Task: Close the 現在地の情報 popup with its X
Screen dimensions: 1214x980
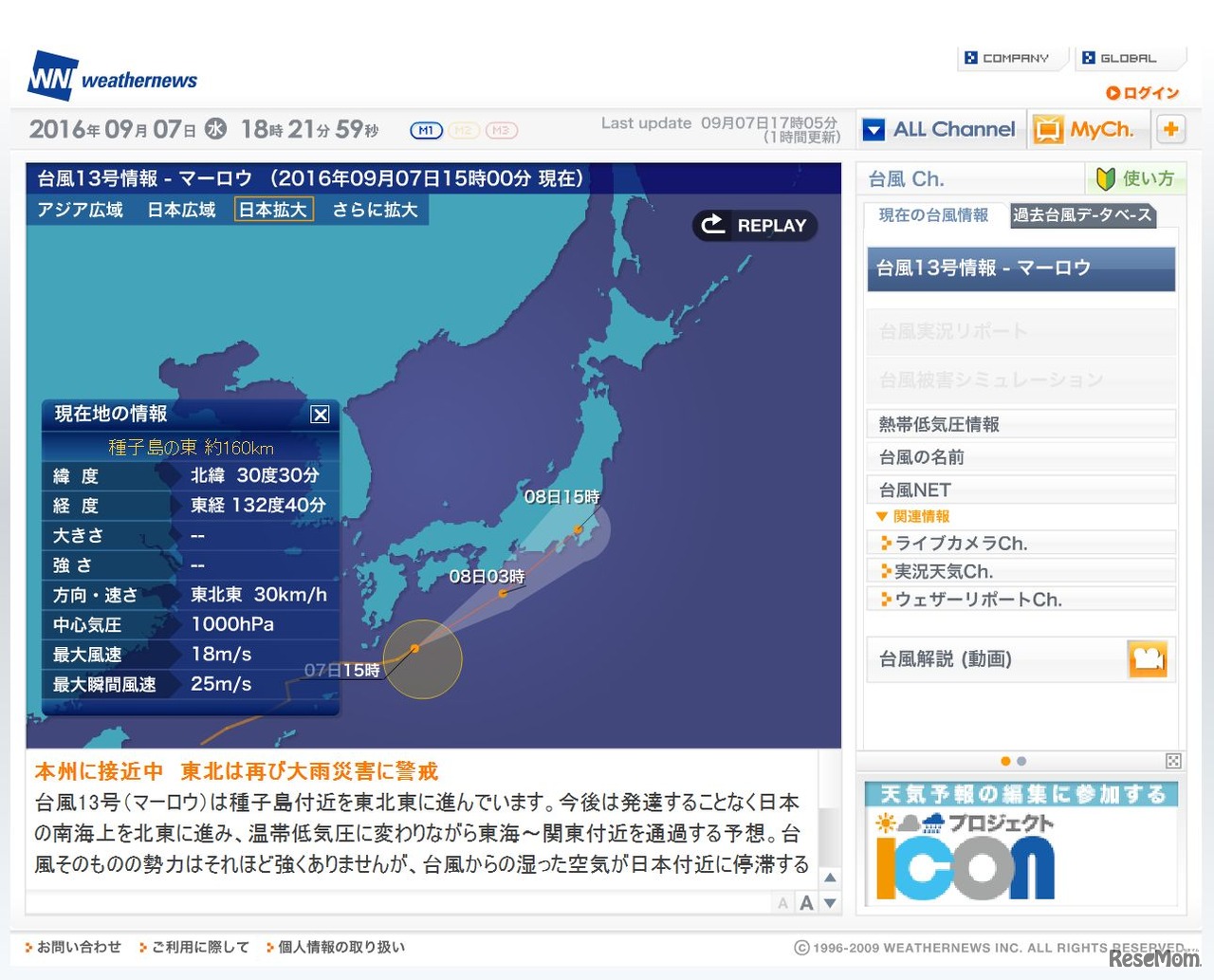Action: pyautogui.click(x=321, y=415)
